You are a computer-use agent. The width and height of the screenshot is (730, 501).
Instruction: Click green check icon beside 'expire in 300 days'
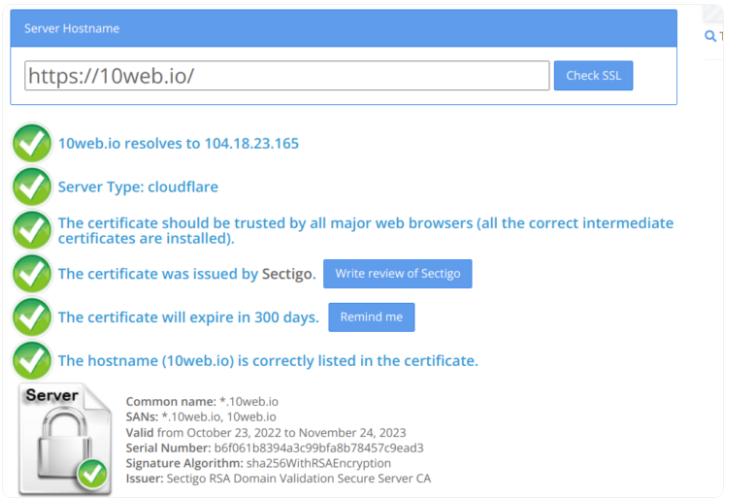click(x=32, y=317)
